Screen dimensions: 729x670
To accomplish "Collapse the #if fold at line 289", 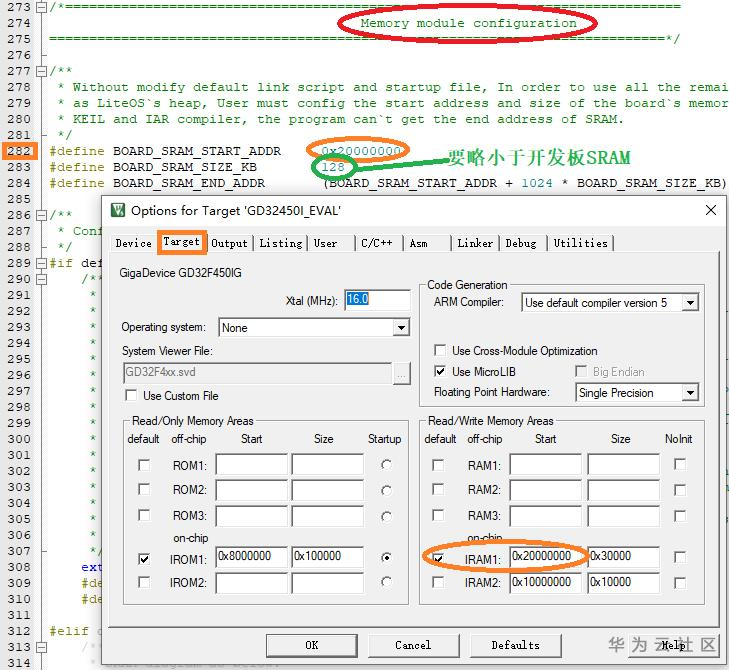I will pyautogui.click(x=42, y=263).
